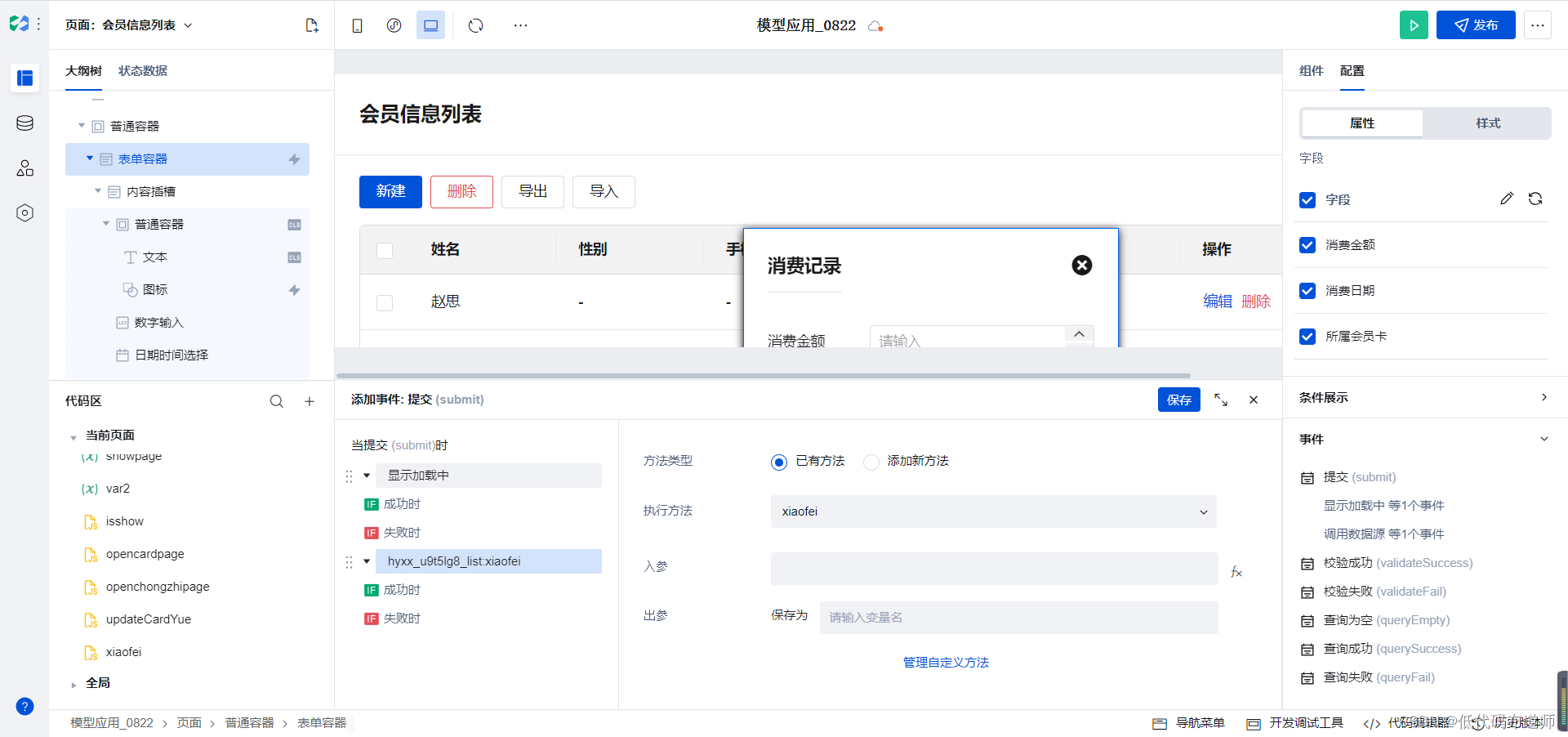Open the data source sidebar icon
Image resolution: width=1568 pixels, height=737 pixels.
coord(25,123)
